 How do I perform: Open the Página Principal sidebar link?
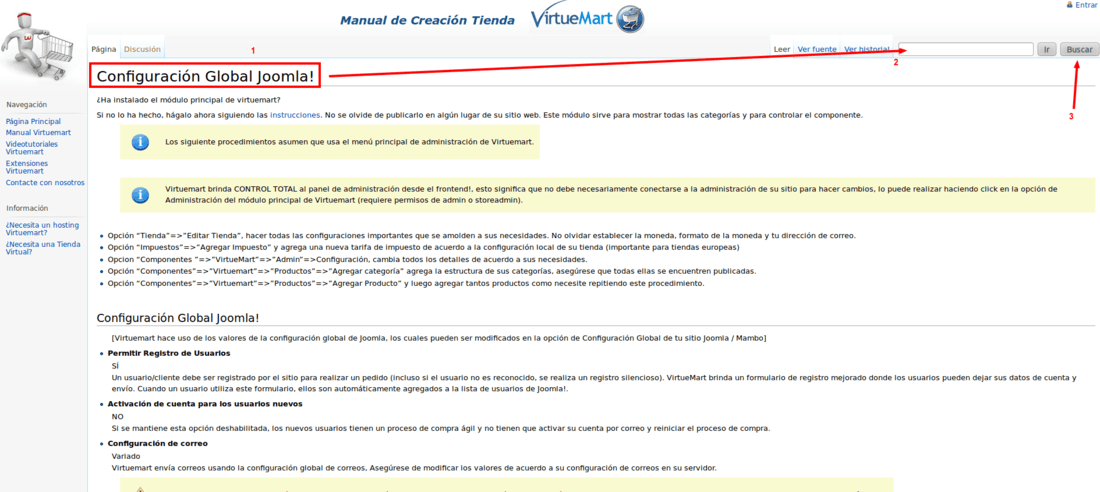coord(33,121)
